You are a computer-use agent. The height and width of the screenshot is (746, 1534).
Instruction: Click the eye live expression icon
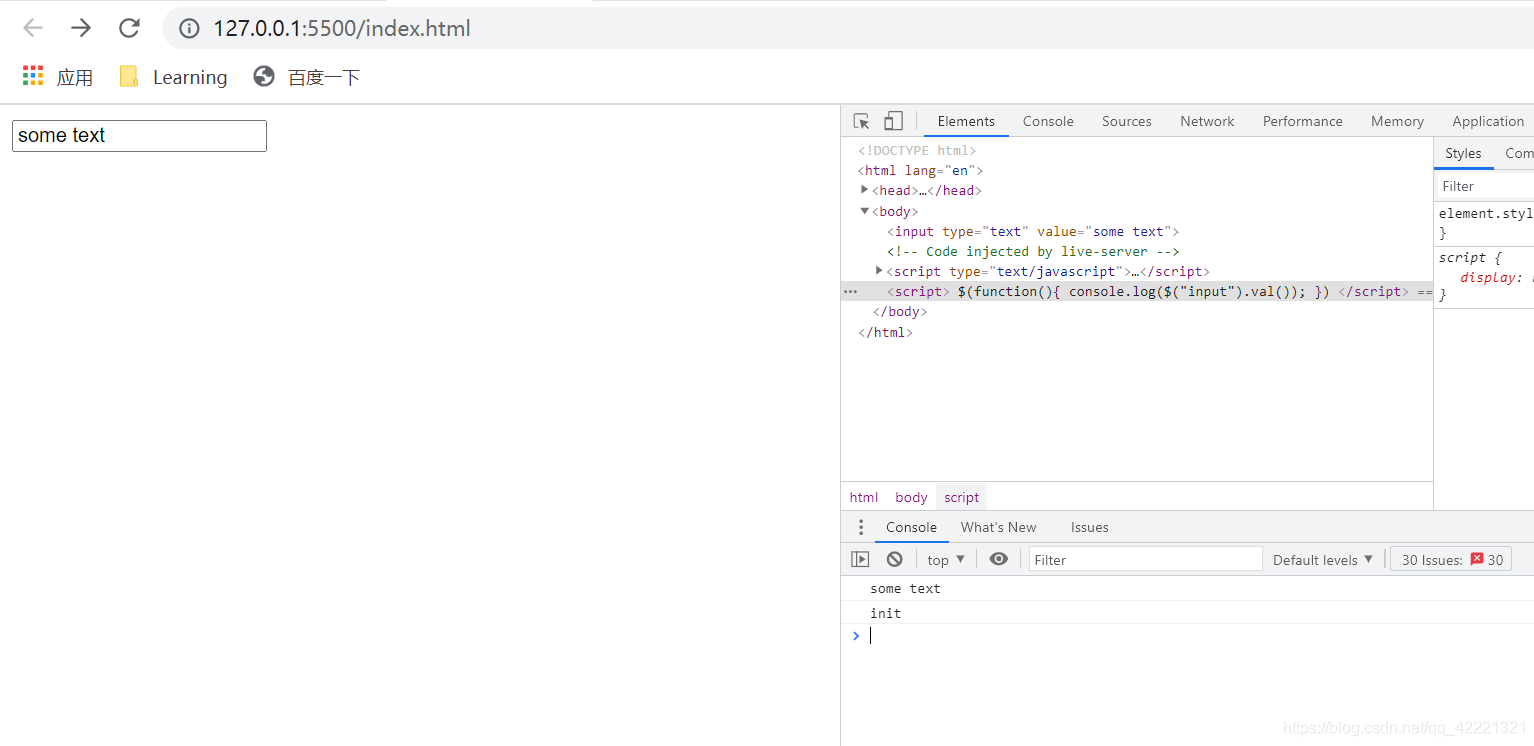coord(998,559)
